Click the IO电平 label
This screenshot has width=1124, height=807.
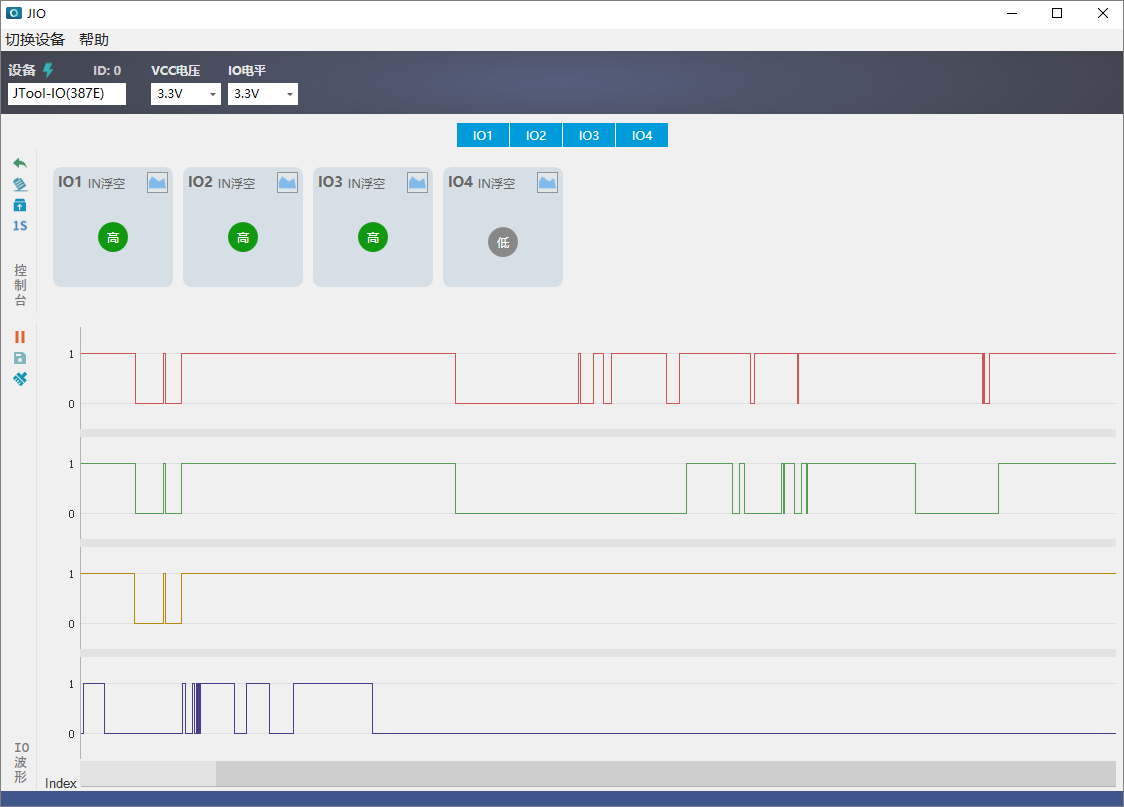247,70
